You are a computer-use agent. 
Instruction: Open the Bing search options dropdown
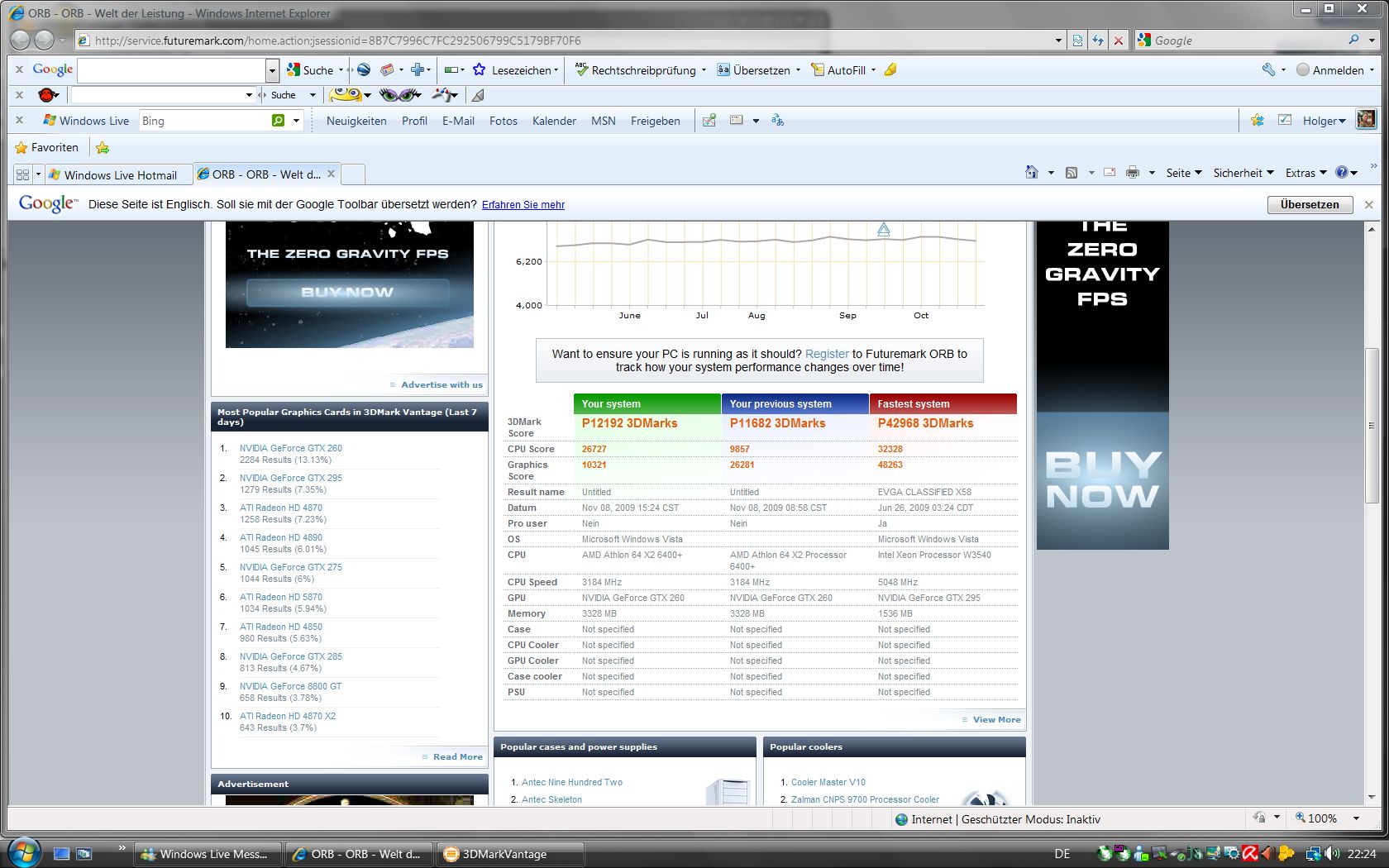point(296,121)
